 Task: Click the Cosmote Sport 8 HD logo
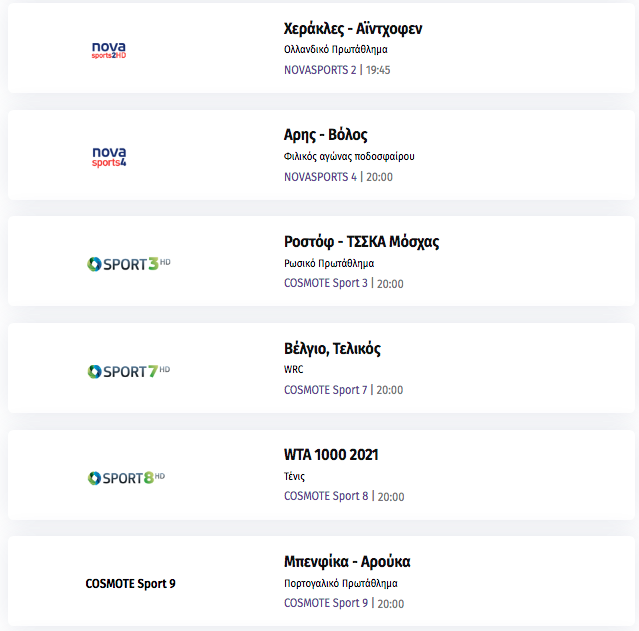click(126, 478)
